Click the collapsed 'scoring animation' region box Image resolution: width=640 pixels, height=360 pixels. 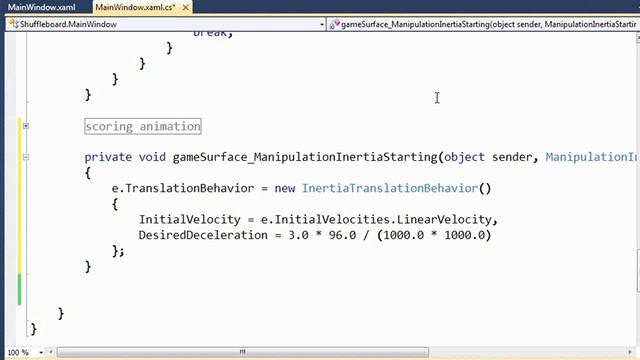tap(143, 126)
